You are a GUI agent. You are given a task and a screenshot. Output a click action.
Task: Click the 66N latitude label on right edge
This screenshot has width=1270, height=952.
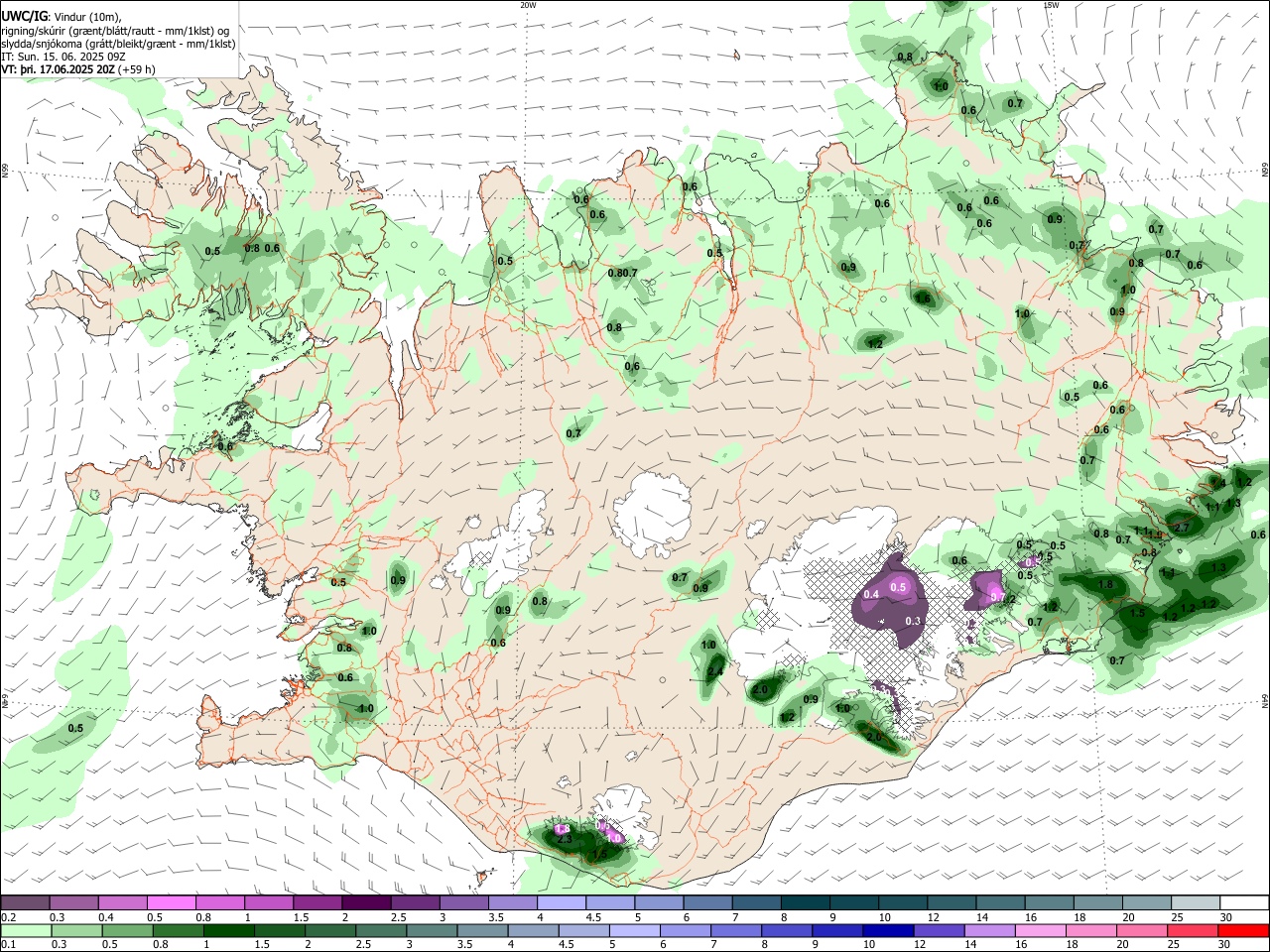pos(1265,172)
